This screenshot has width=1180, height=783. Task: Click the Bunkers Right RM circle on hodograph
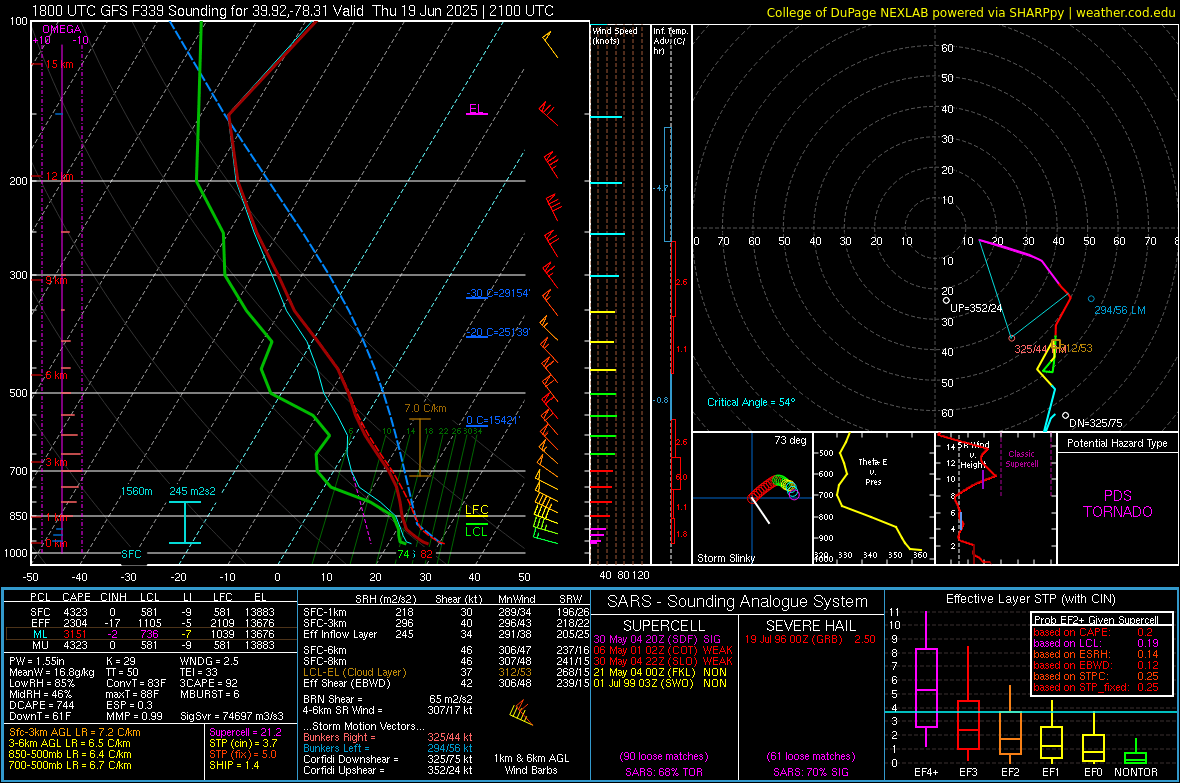pos(1011,338)
